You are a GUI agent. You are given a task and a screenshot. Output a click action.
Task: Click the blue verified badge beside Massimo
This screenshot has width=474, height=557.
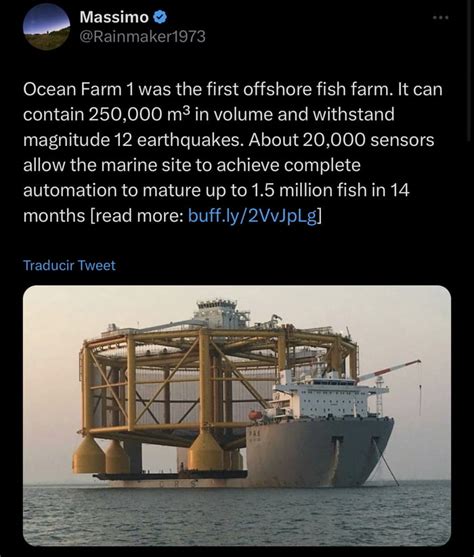[160, 17]
